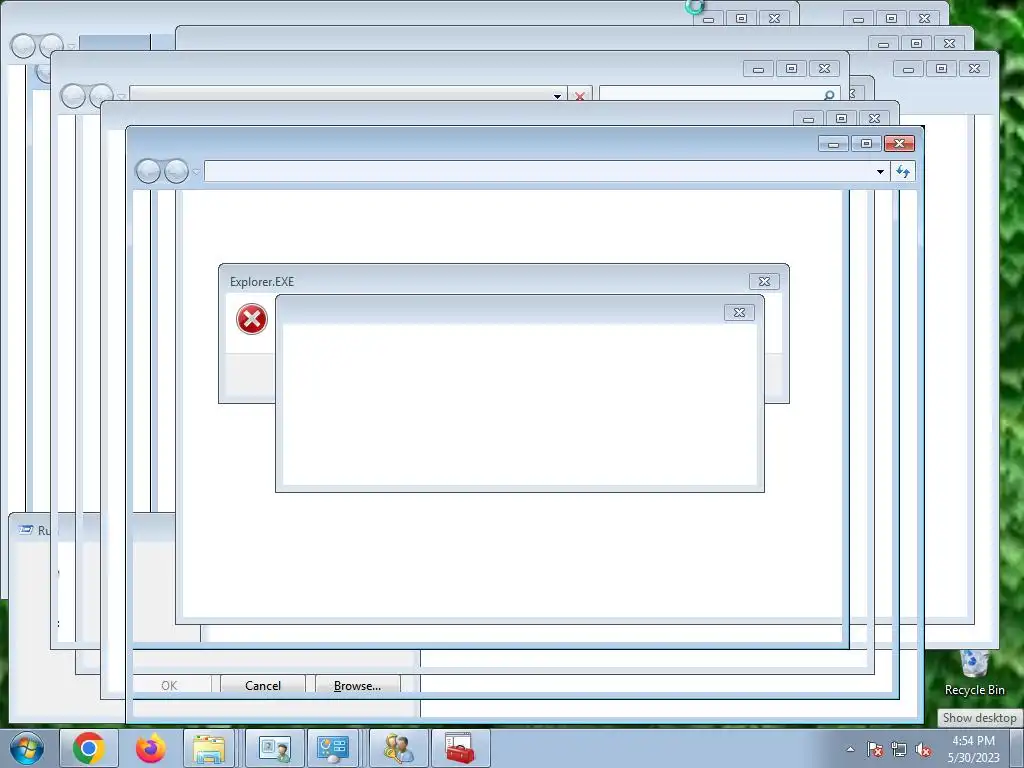Click Cancel in the Run dialog
Screen dimensions: 1024x768
[x=263, y=685]
